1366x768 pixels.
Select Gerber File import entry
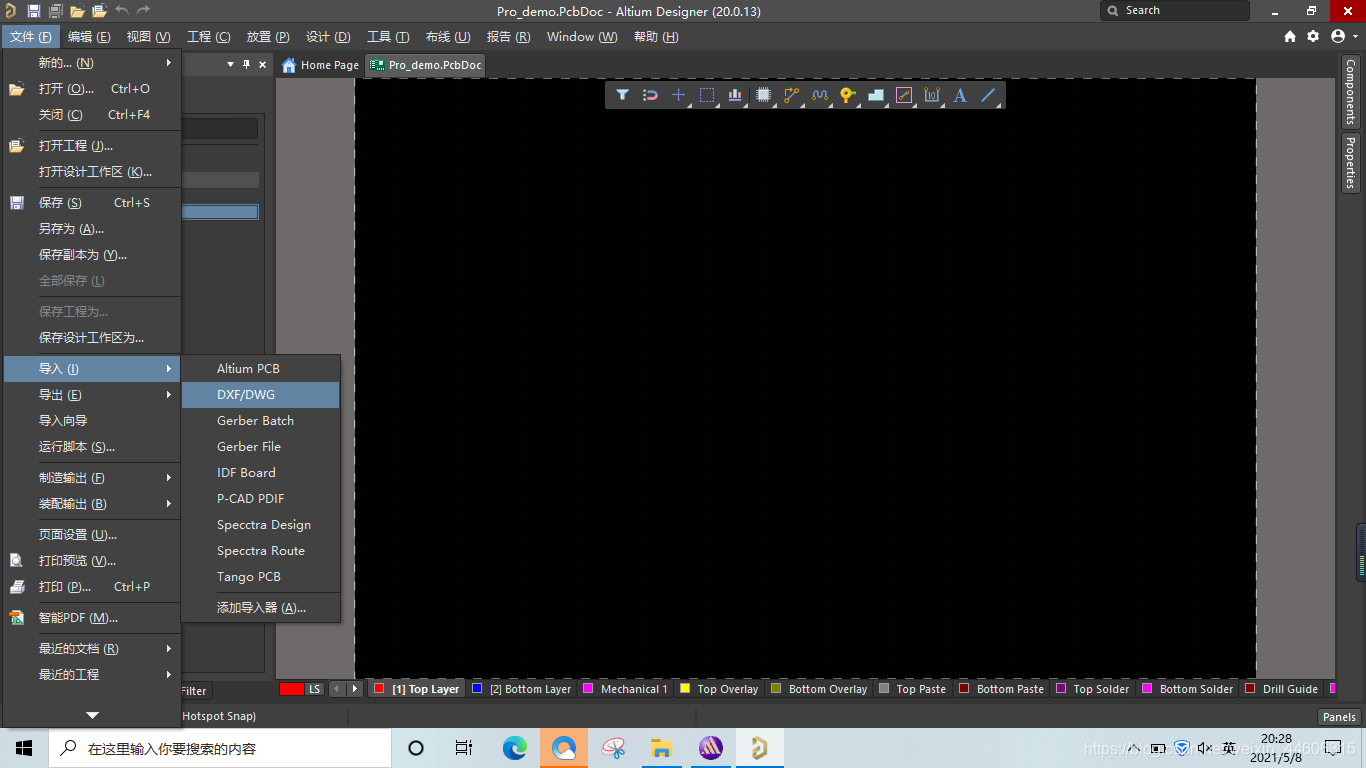tap(261, 446)
